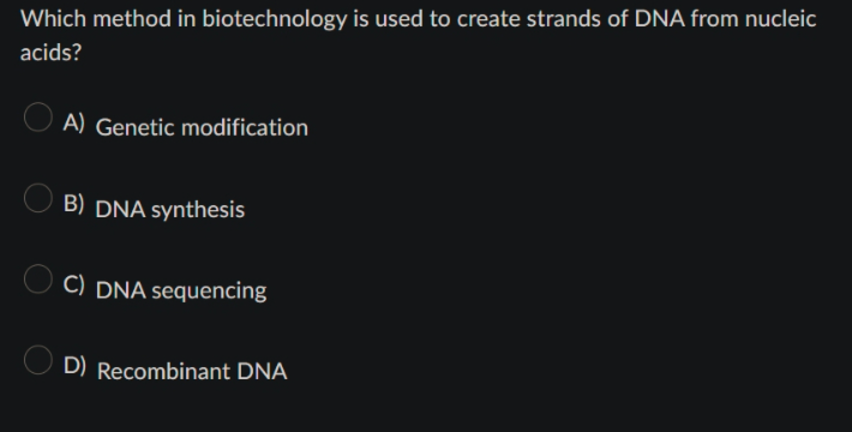This screenshot has width=852, height=432.
Task: Choose the 'DNA sequencing' answer text
Action: coord(181,290)
